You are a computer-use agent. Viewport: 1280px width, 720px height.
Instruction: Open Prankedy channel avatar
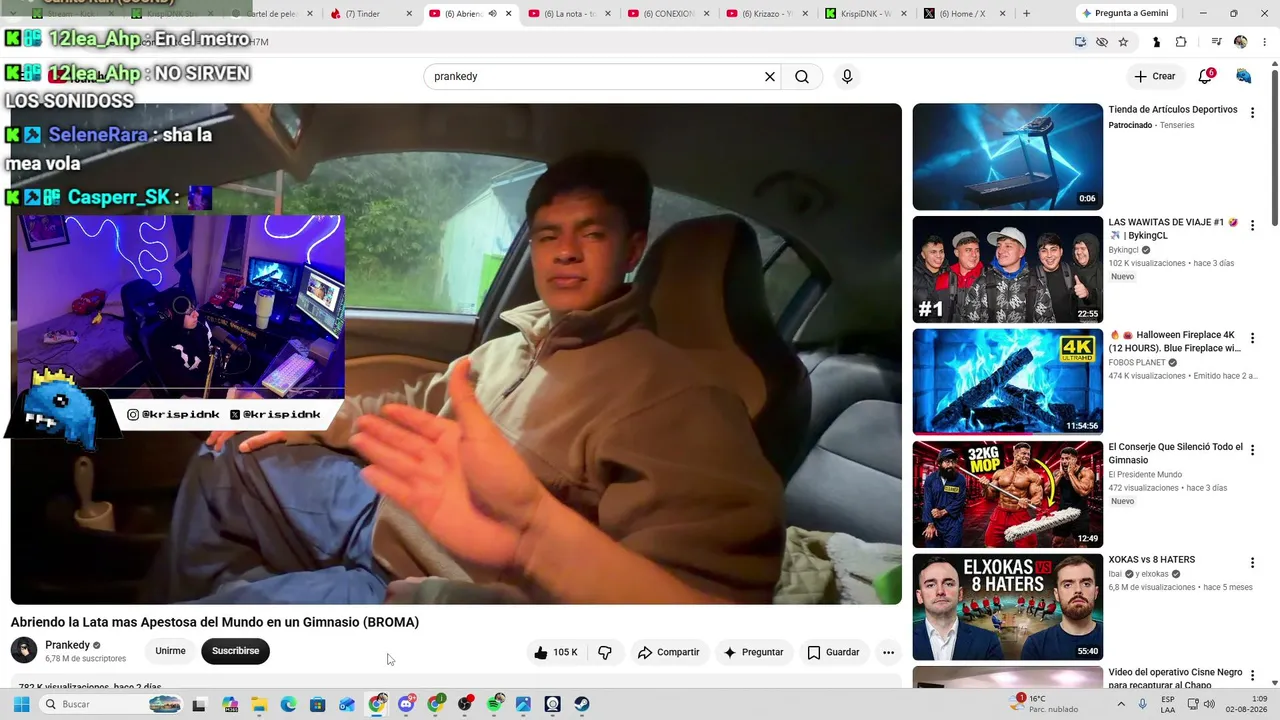(x=24, y=650)
